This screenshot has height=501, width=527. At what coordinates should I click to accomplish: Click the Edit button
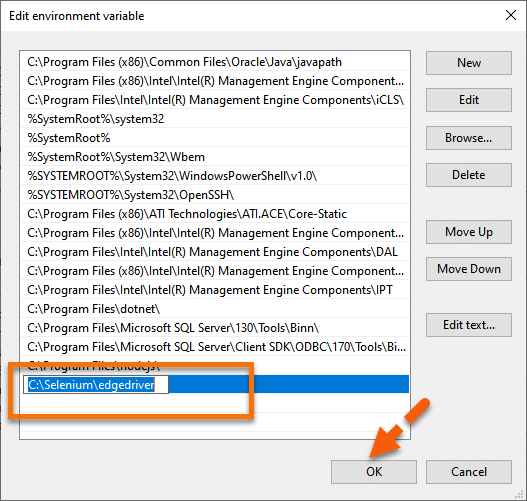coord(469,100)
